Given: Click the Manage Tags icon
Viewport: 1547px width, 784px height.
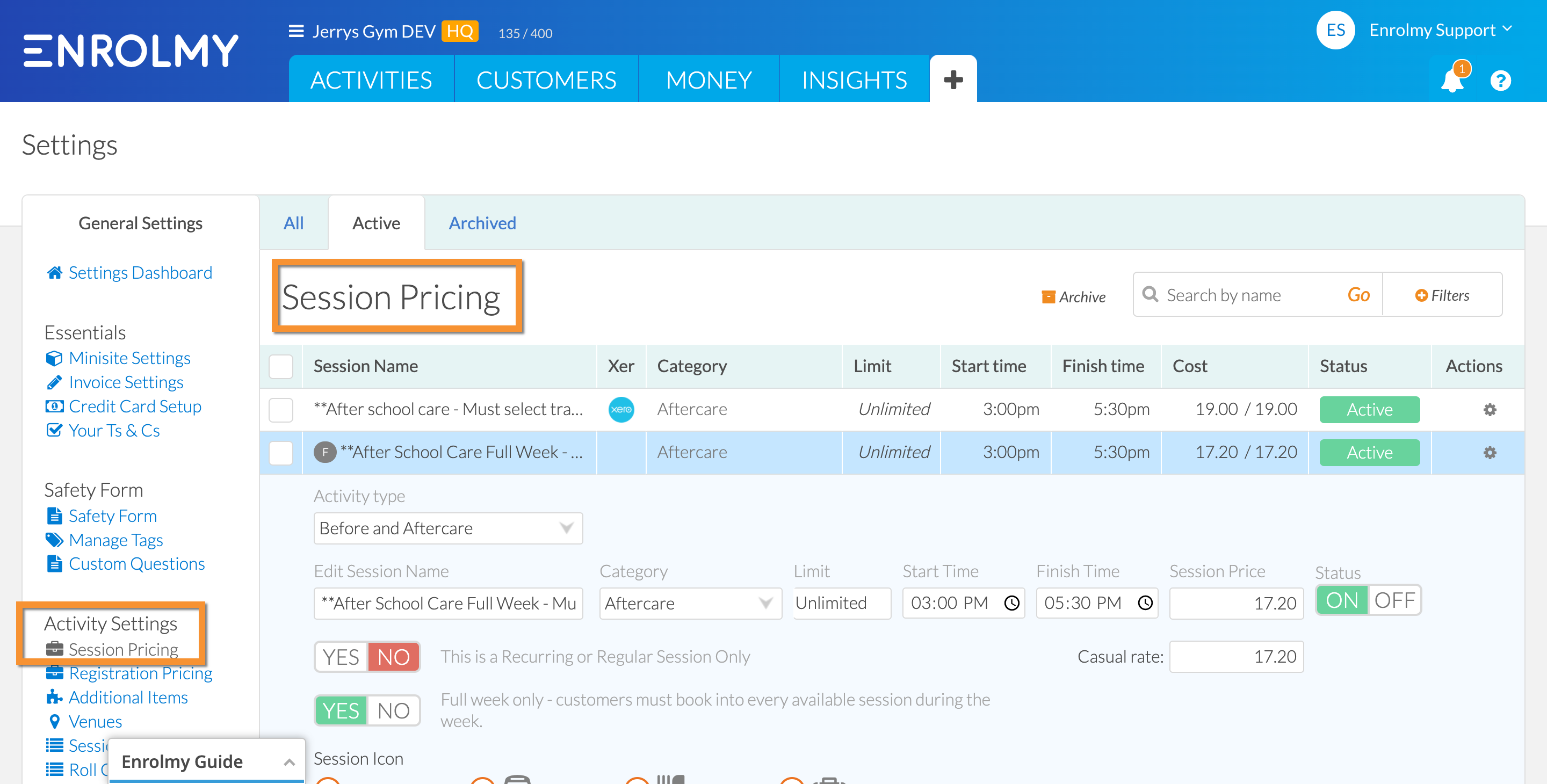Looking at the screenshot, I should (54, 540).
